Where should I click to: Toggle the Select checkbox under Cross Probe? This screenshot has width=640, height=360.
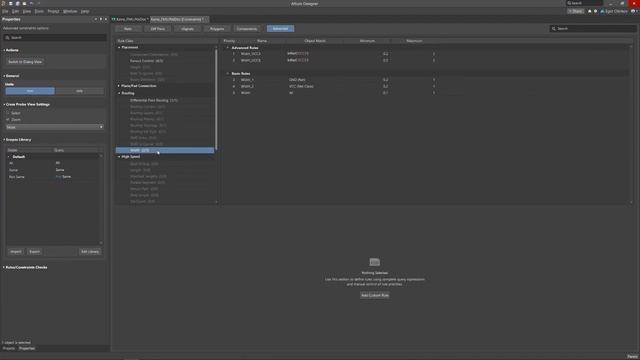[8, 113]
